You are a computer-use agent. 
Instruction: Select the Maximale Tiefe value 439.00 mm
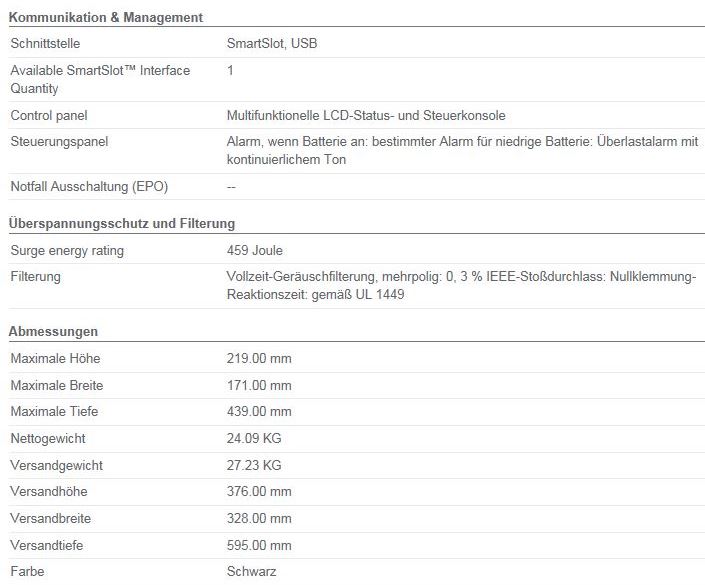(x=259, y=411)
